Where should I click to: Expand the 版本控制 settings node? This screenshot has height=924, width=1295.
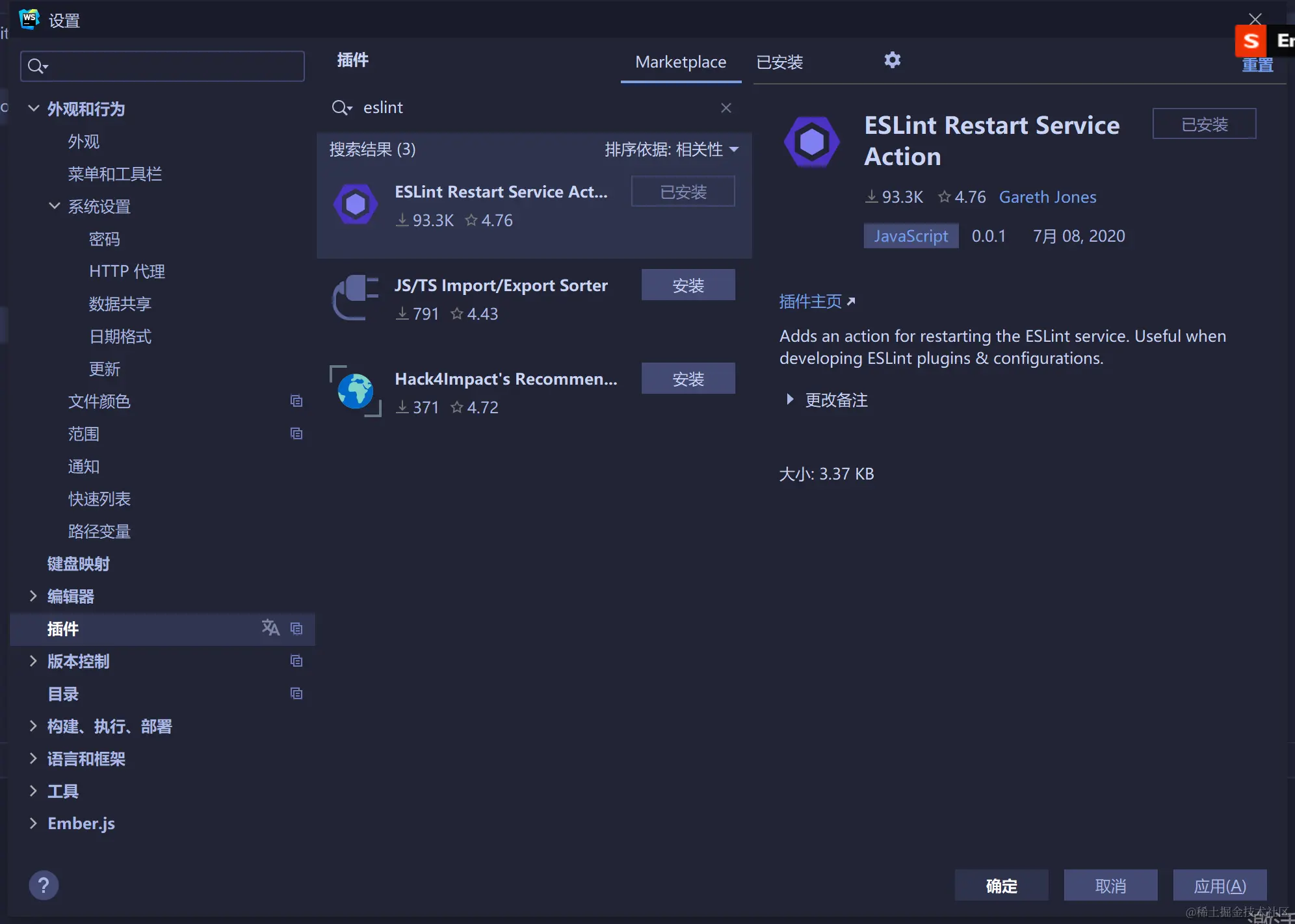pyautogui.click(x=34, y=661)
